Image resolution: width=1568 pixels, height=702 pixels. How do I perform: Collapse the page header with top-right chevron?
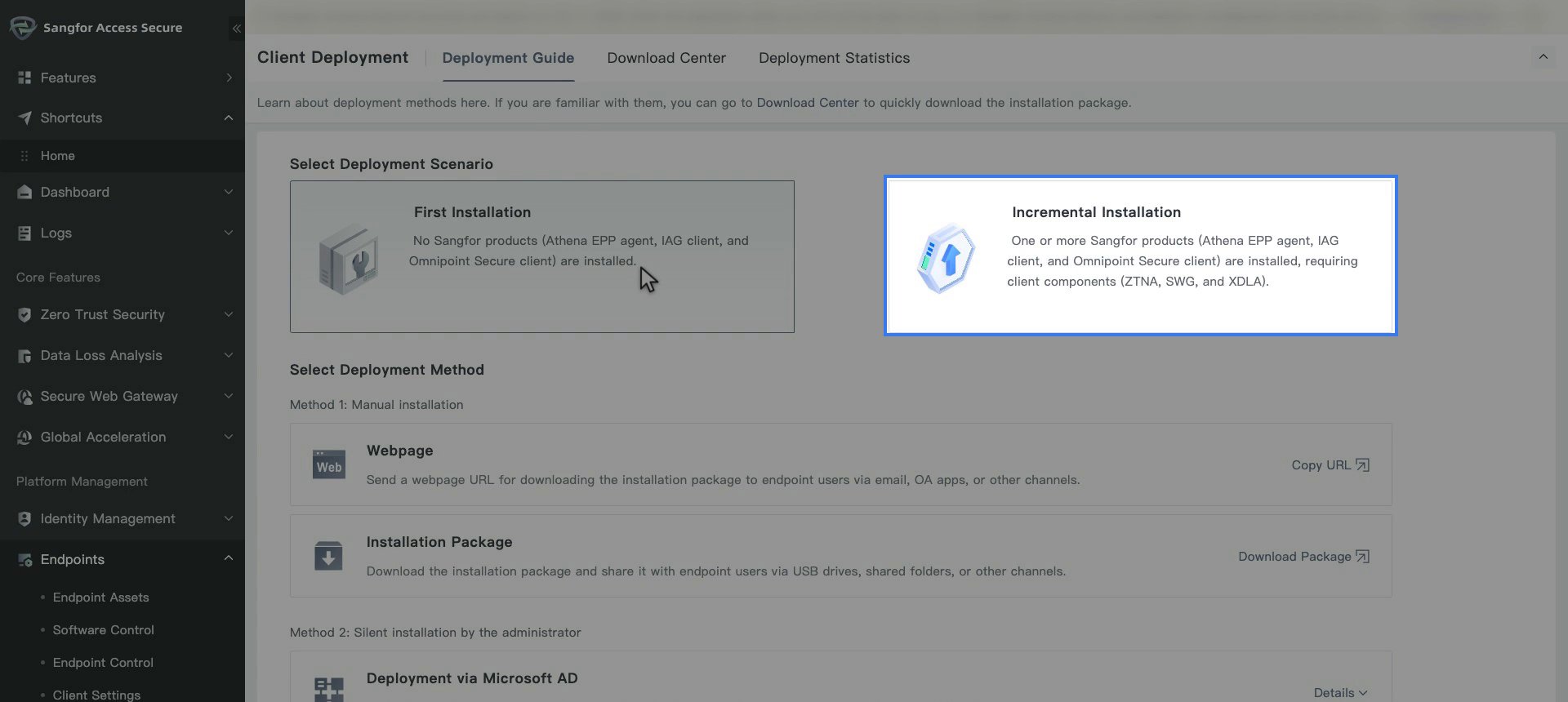point(1543,57)
